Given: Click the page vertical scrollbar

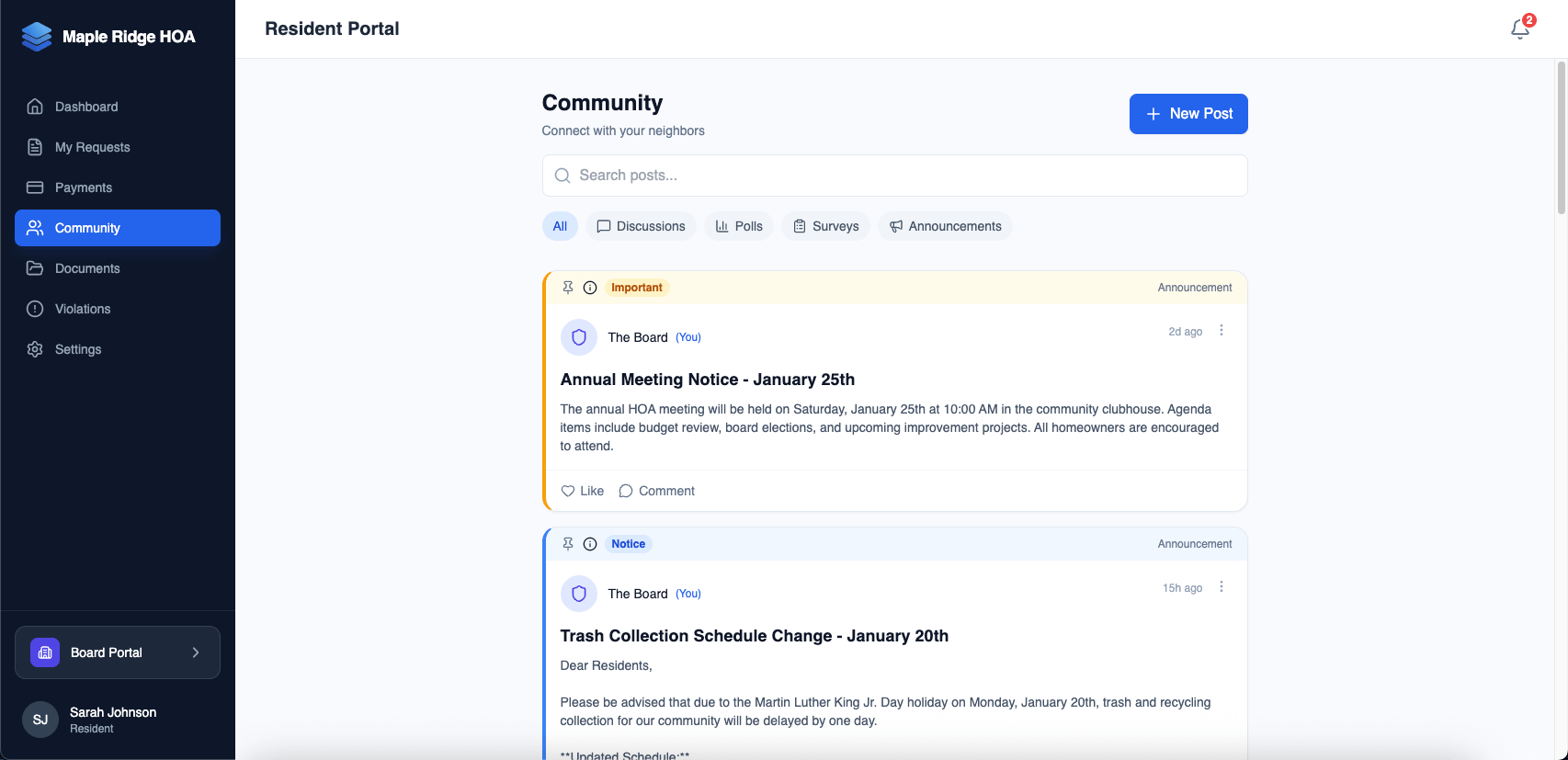Looking at the screenshot, I should [x=1561, y=138].
